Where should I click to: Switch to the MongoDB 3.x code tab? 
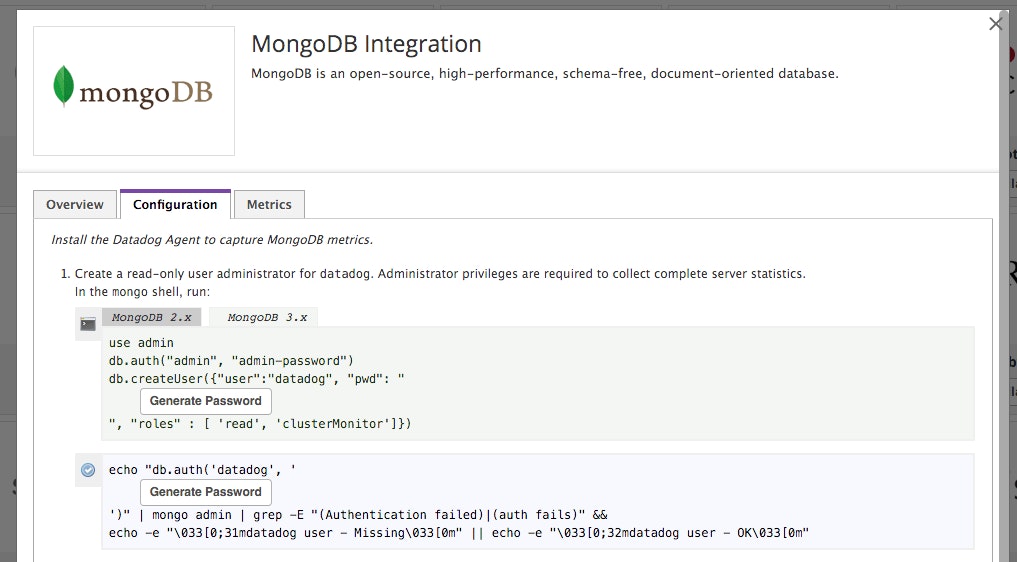click(267, 317)
